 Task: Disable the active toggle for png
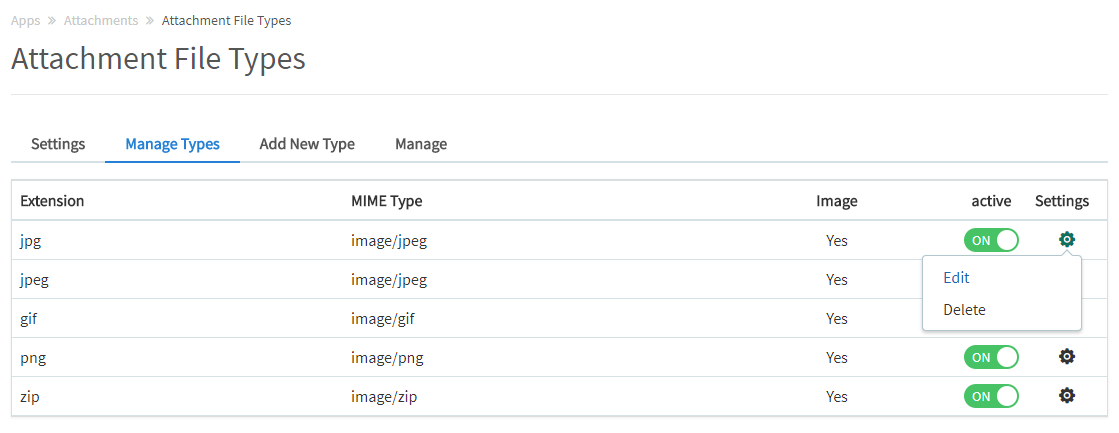tap(990, 357)
